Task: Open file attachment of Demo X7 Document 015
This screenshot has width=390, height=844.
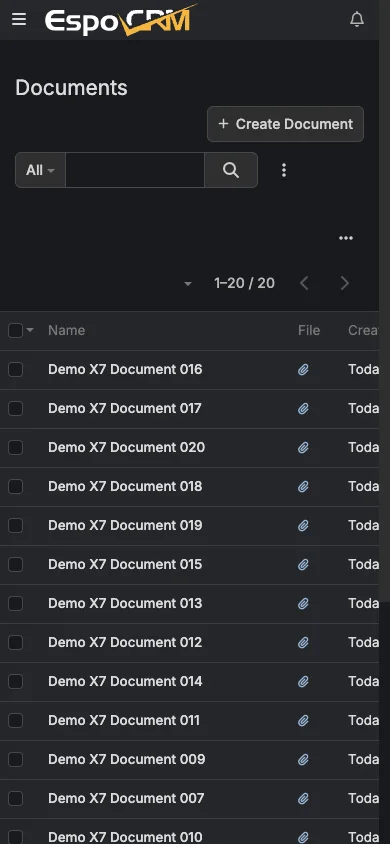Action: [x=303, y=565]
